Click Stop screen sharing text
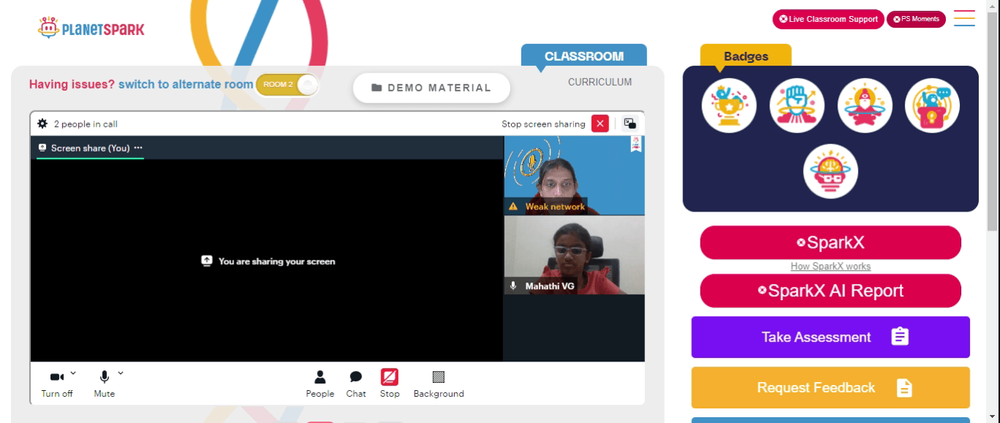1000x423 pixels. [x=543, y=124]
